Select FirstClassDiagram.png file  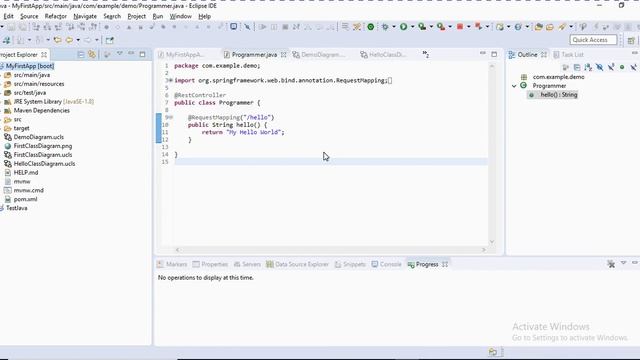pos(42,146)
